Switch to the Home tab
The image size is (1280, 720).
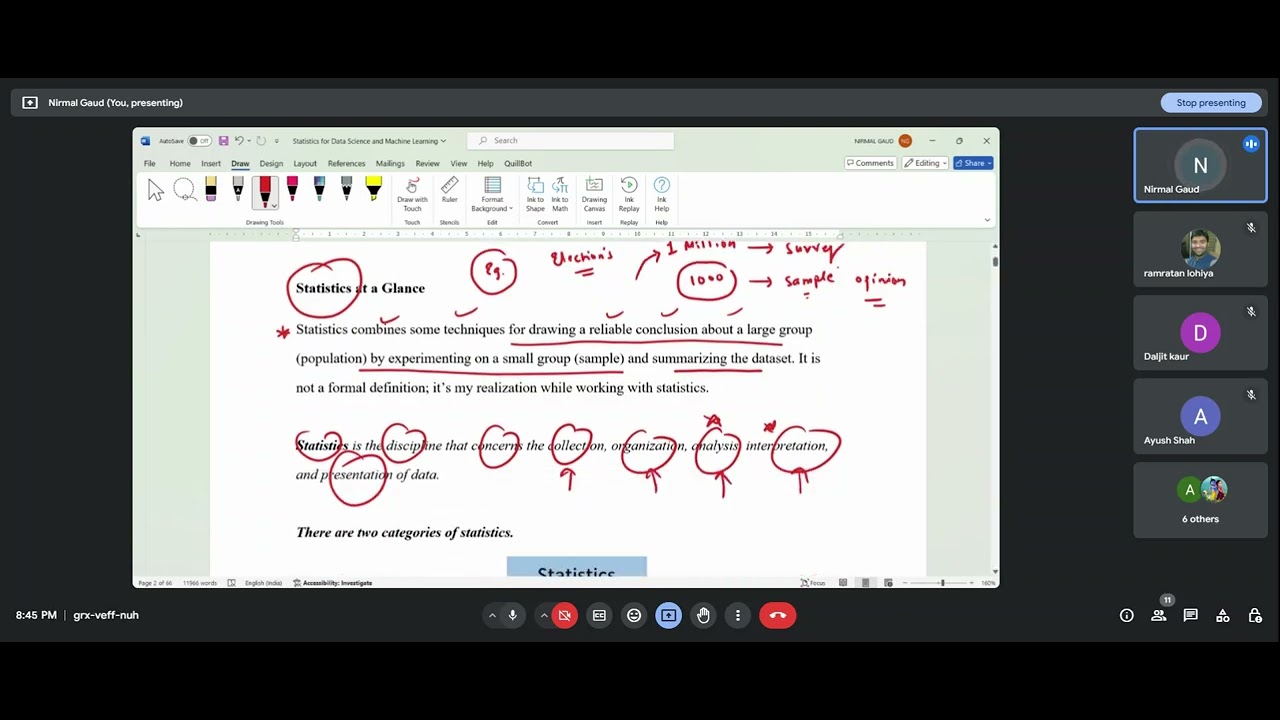click(x=180, y=163)
